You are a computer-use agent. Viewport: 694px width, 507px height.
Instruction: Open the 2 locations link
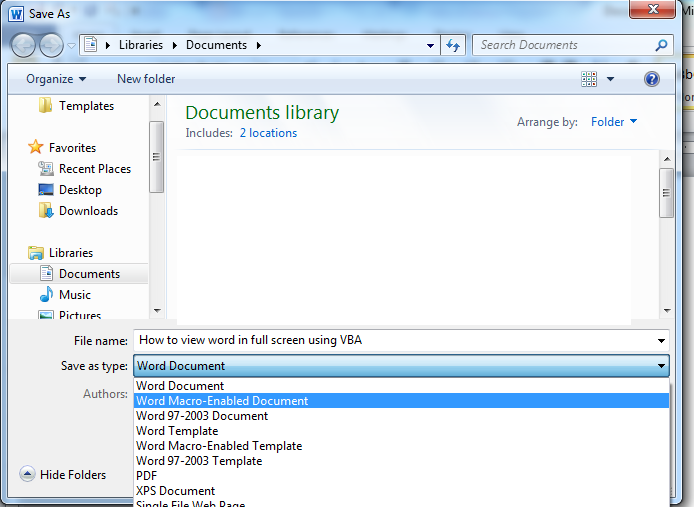click(x=268, y=133)
